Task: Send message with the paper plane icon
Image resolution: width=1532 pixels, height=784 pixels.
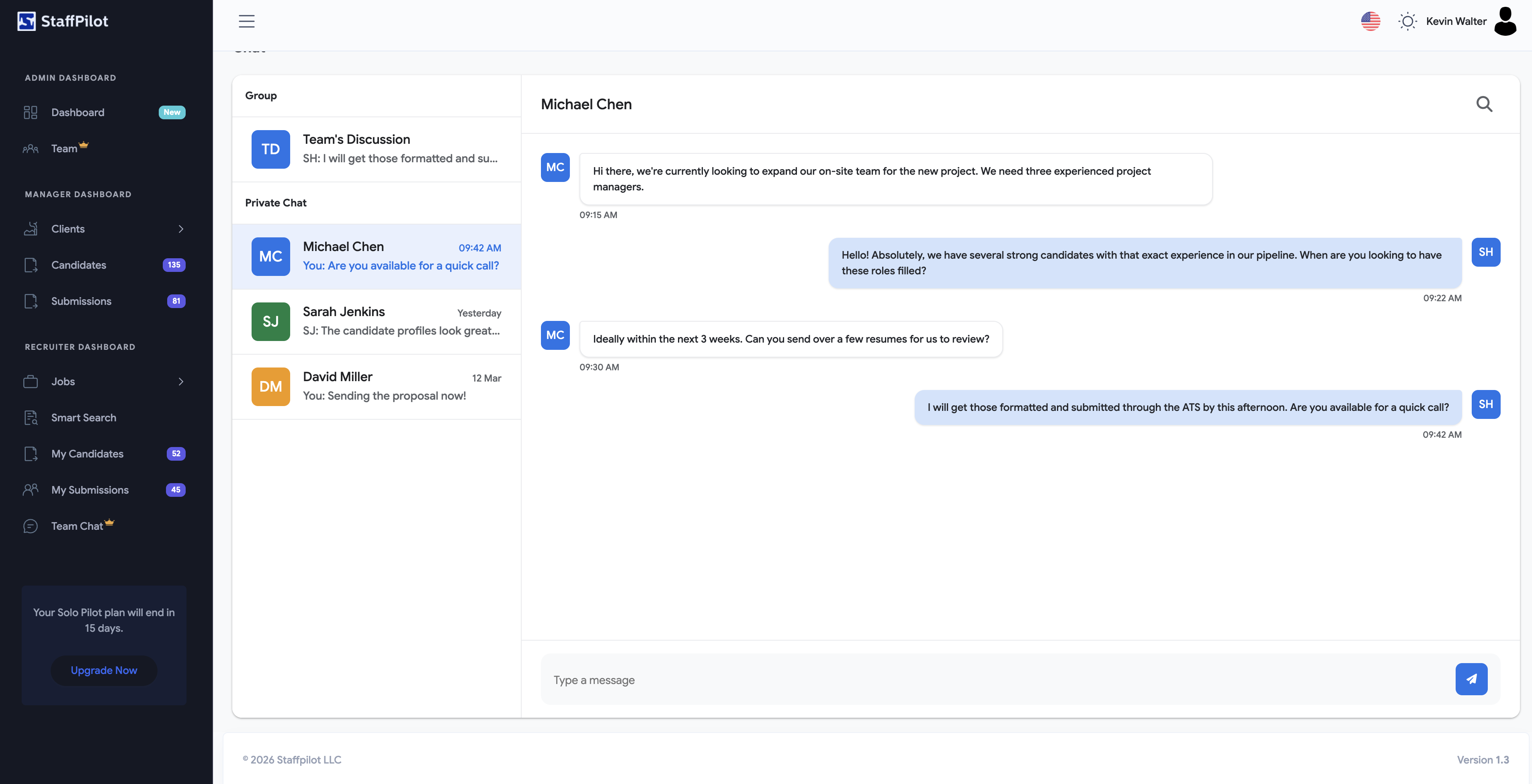Action: pyautogui.click(x=1471, y=679)
